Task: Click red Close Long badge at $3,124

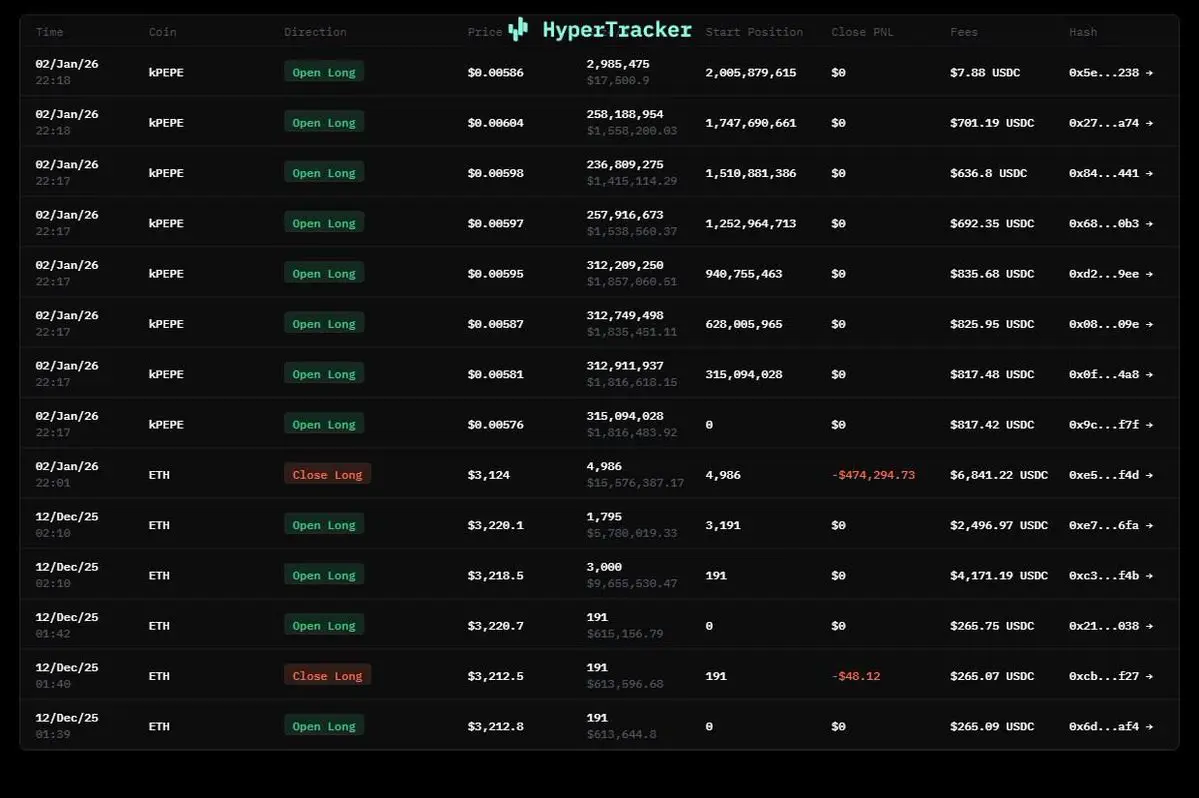Action: [327, 475]
